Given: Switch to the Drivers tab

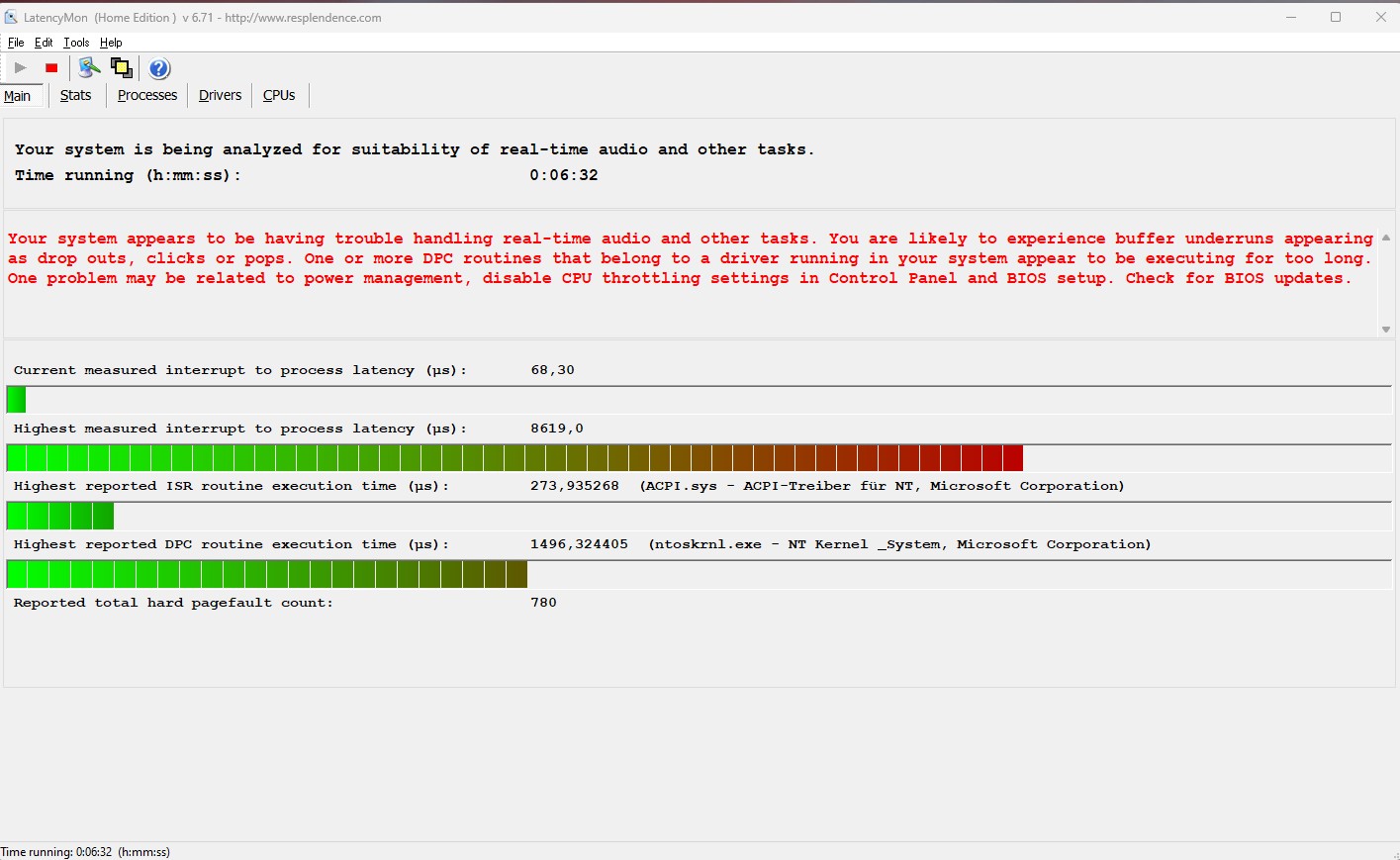Looking at the screenshot, I should click(220, 96).
